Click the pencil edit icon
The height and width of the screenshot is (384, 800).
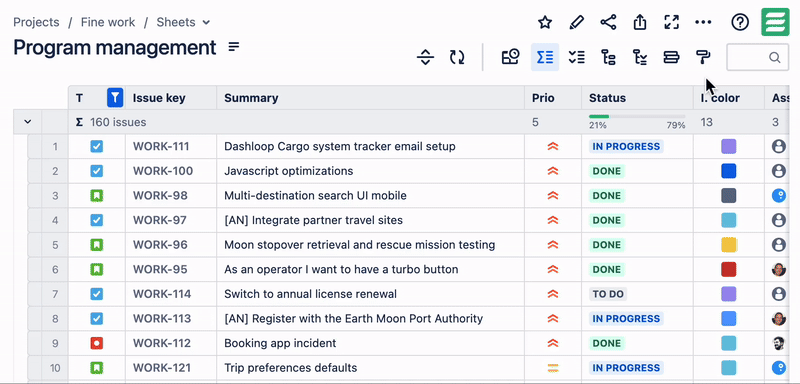[x=576, y=22]
